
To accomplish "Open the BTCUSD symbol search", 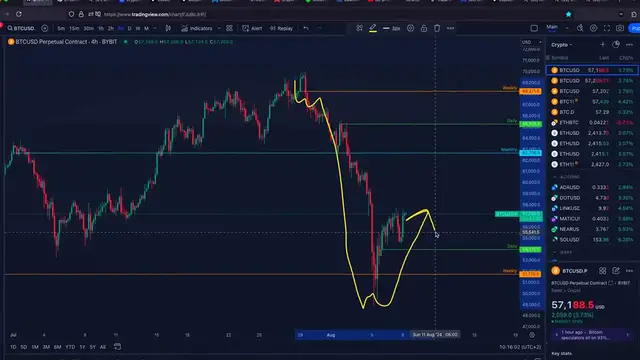I will click(x=21, y=28).
